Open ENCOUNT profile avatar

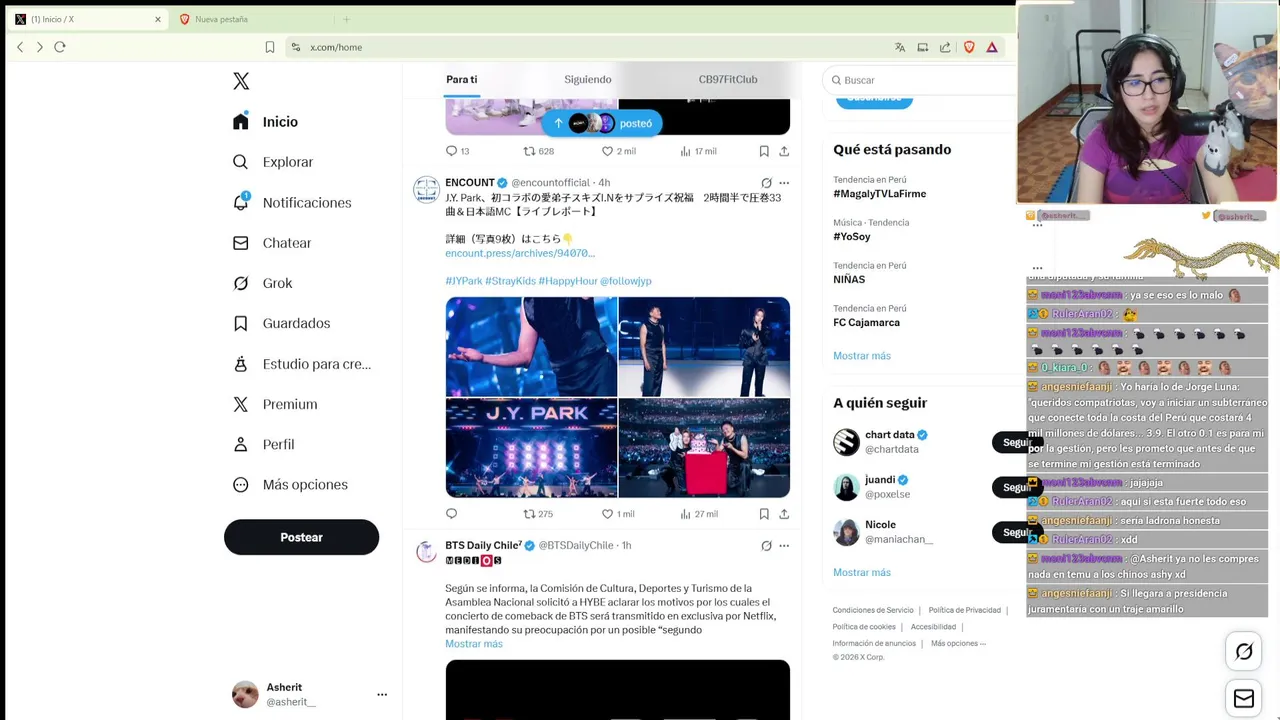point(426,190)
